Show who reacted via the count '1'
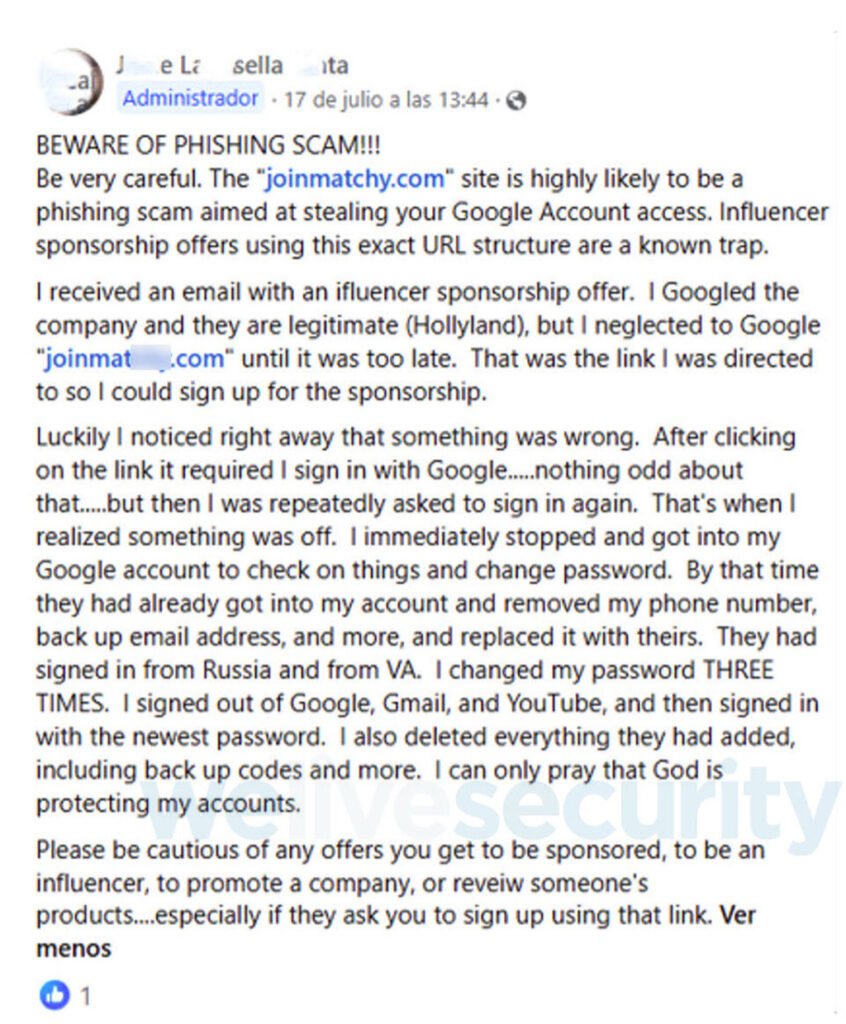846x1024 pixels. point(85,996)
